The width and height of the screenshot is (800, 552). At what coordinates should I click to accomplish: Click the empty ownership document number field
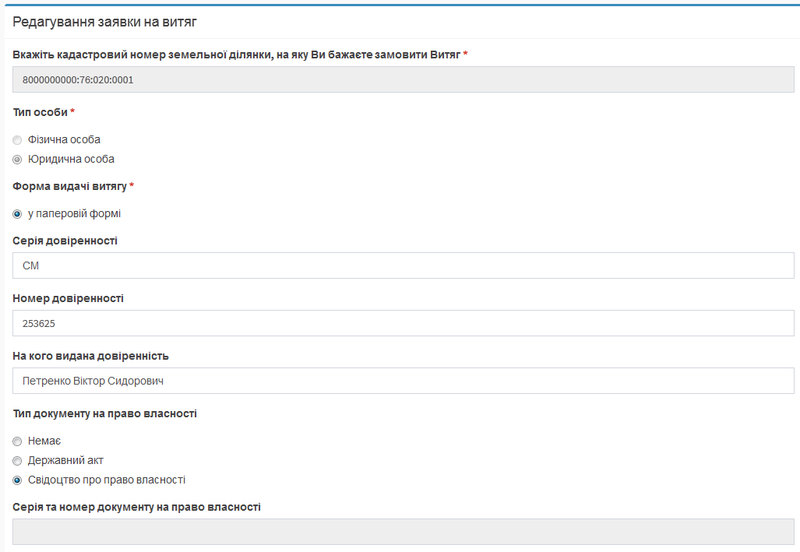pyautogui.click(x=402, y=531)
